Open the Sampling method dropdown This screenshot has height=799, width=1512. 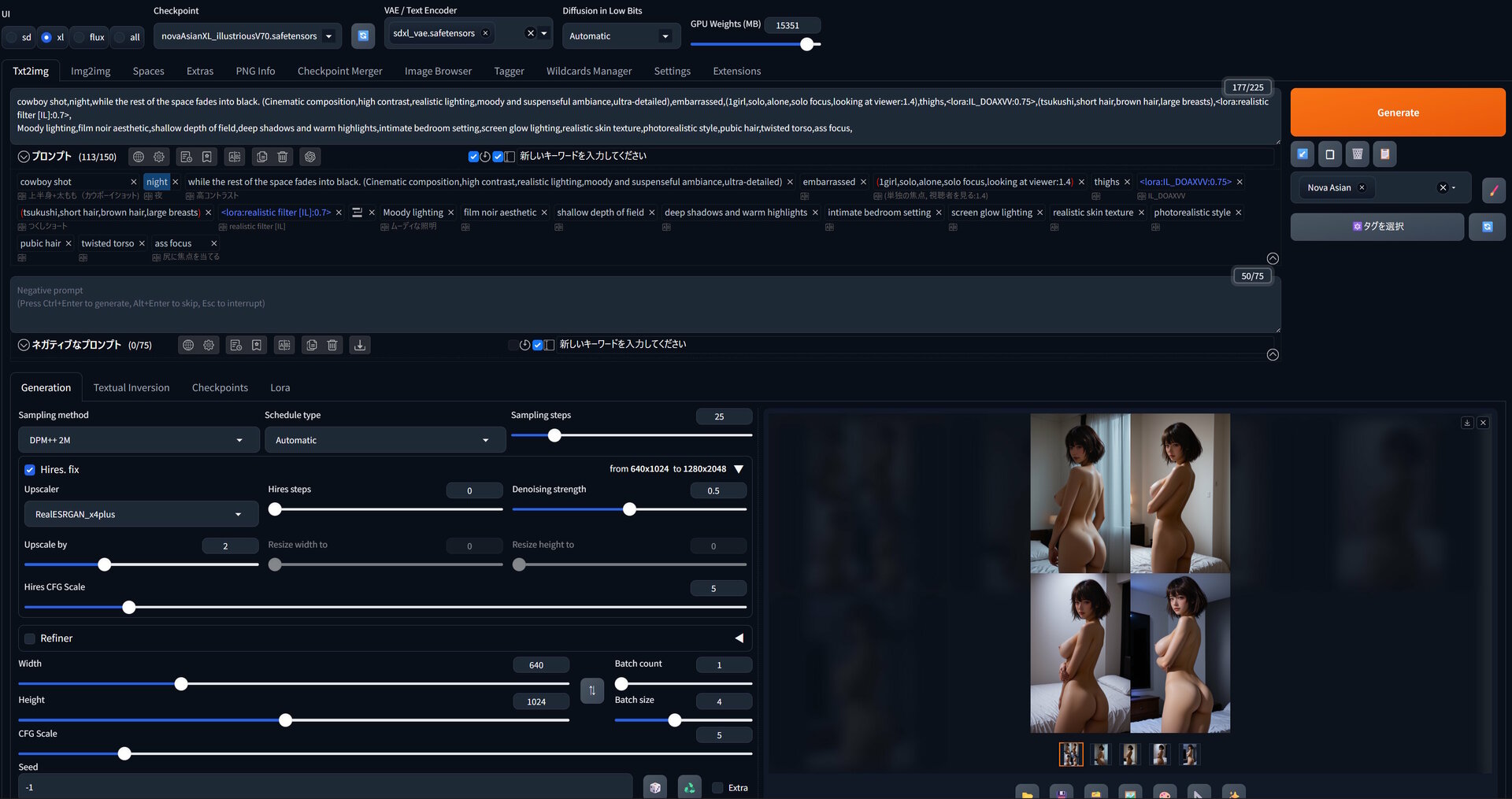point(139,440)
